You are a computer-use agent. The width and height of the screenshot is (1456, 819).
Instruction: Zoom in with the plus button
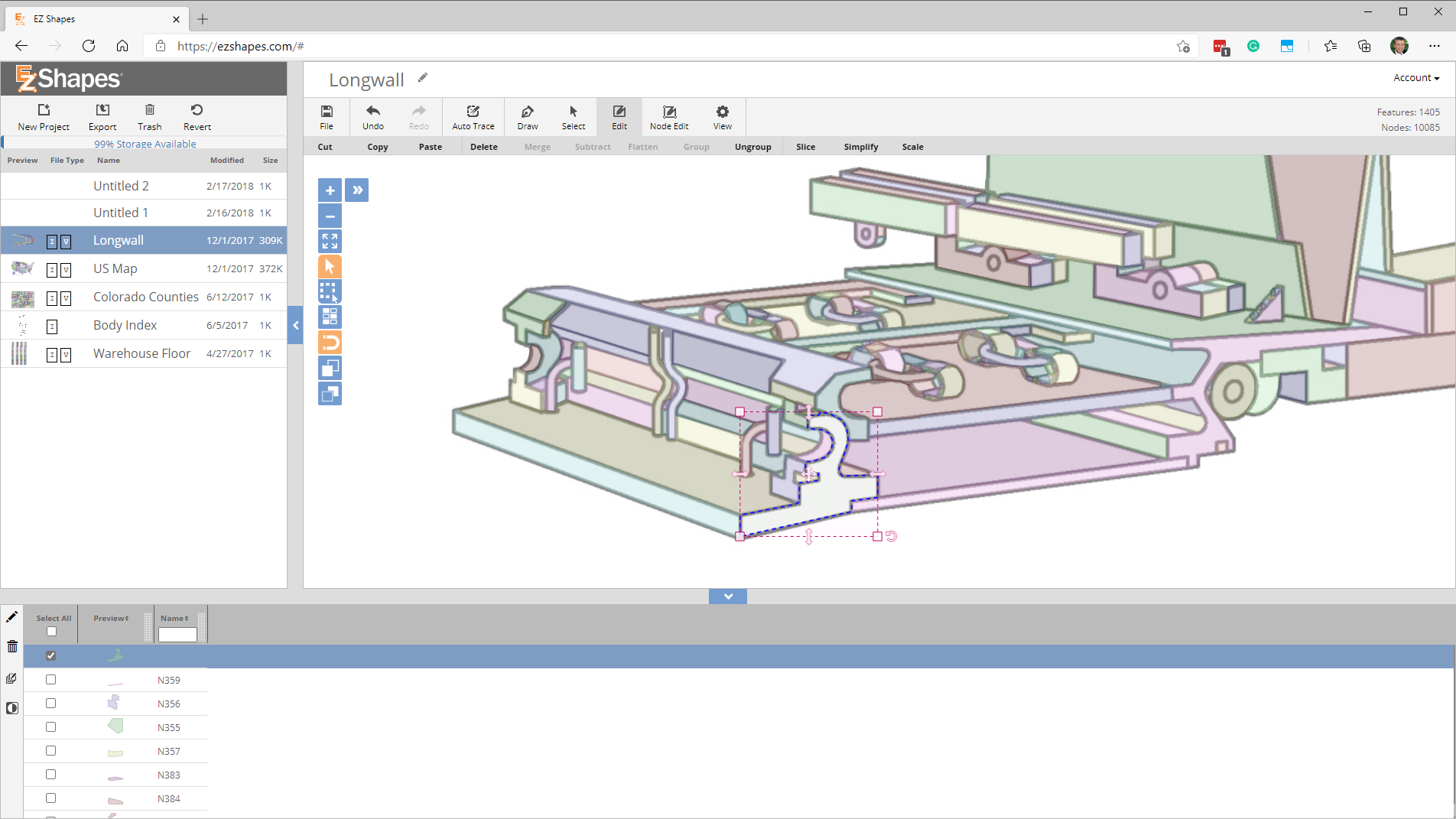[x=330, y=190]
